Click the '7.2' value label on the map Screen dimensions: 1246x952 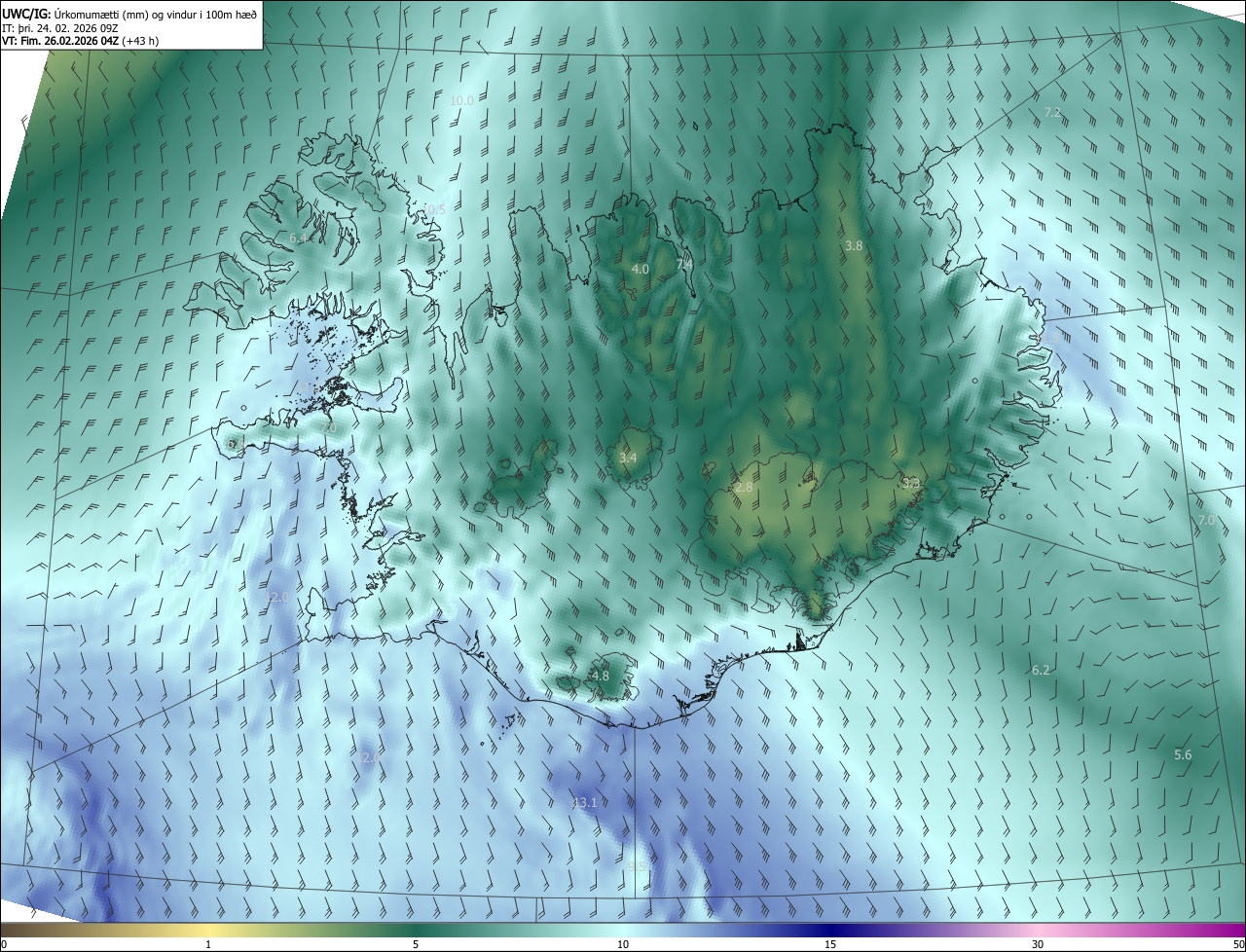click(x=1052, y=113)
